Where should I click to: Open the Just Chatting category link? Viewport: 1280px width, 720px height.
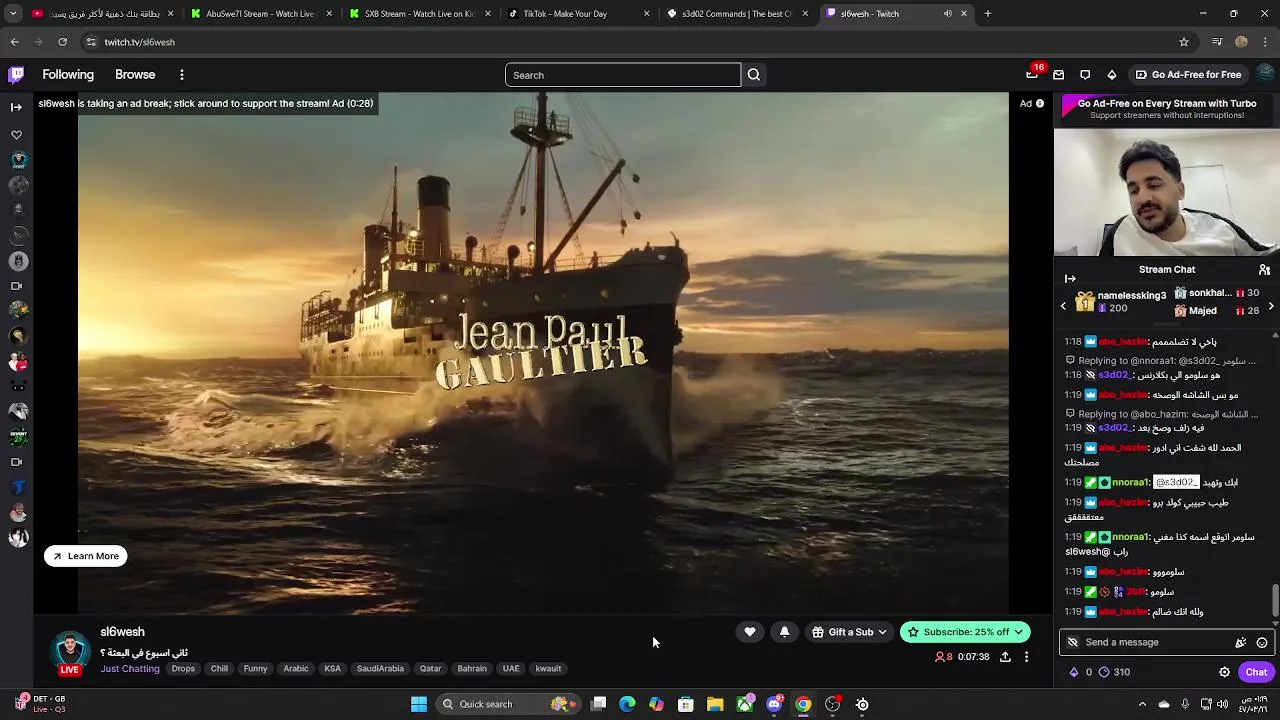pos(130,668)
